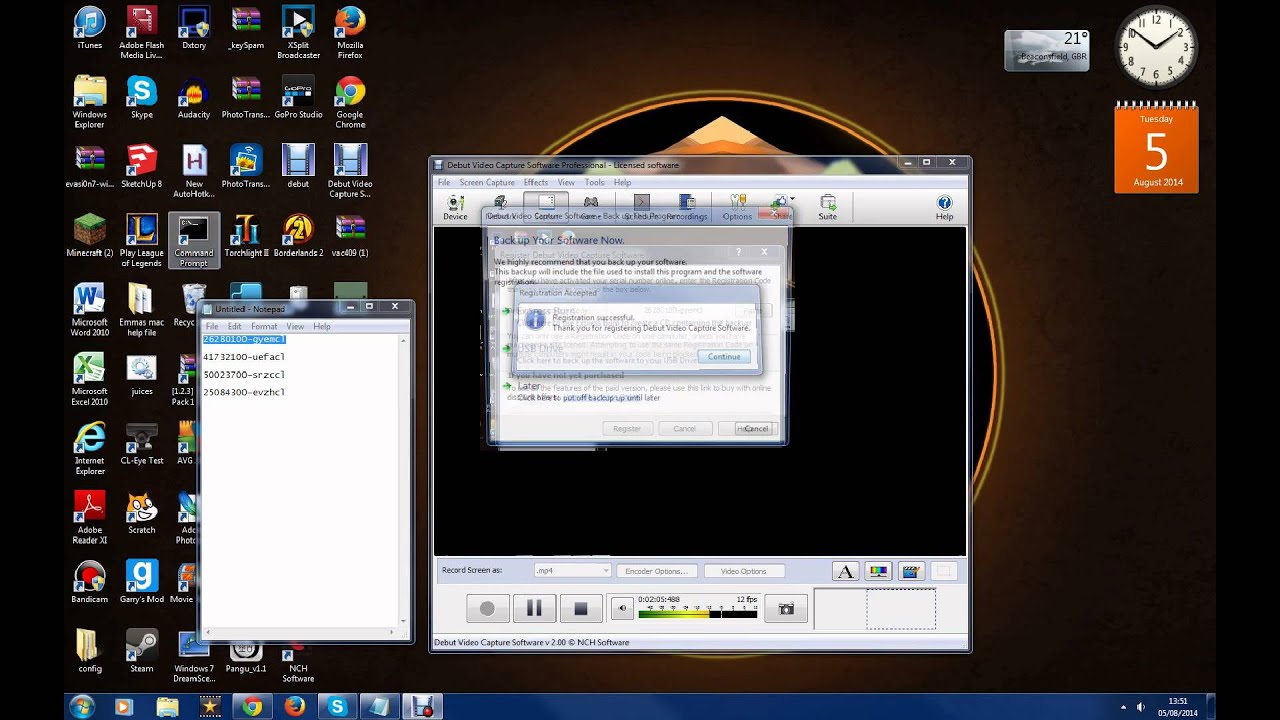The width and height of the screenshot is (1280, 720).
Task: Stop the recording in Debut
Action: click(581, 608)
